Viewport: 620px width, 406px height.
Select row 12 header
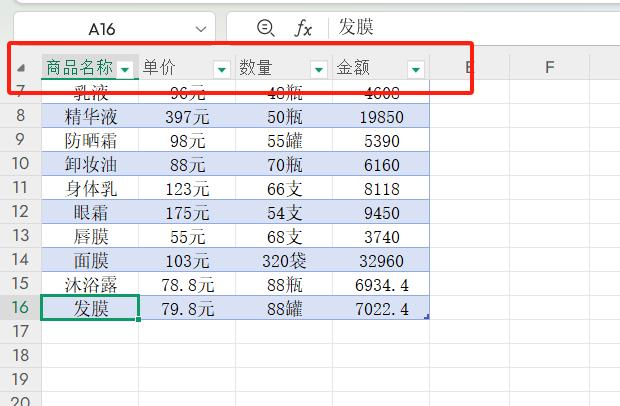(x=21, y=211)
